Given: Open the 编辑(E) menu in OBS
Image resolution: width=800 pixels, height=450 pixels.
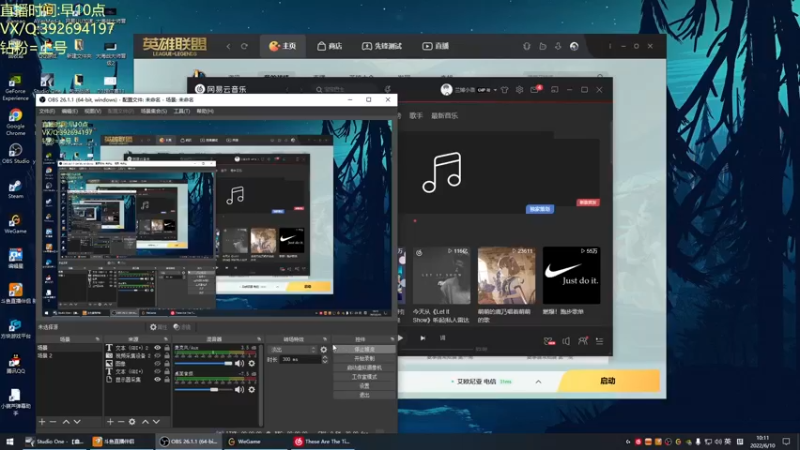Looking at the screenshot, I should click(69, 111).
